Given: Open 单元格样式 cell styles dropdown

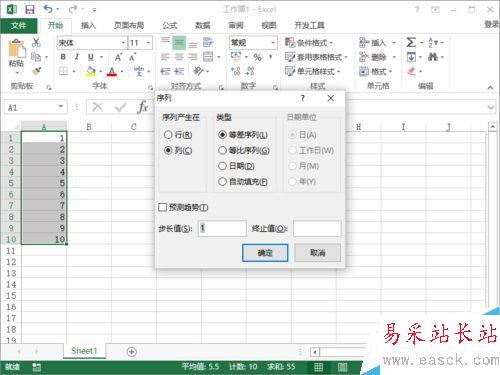Looking at the screenshot, I should (313, 71).
